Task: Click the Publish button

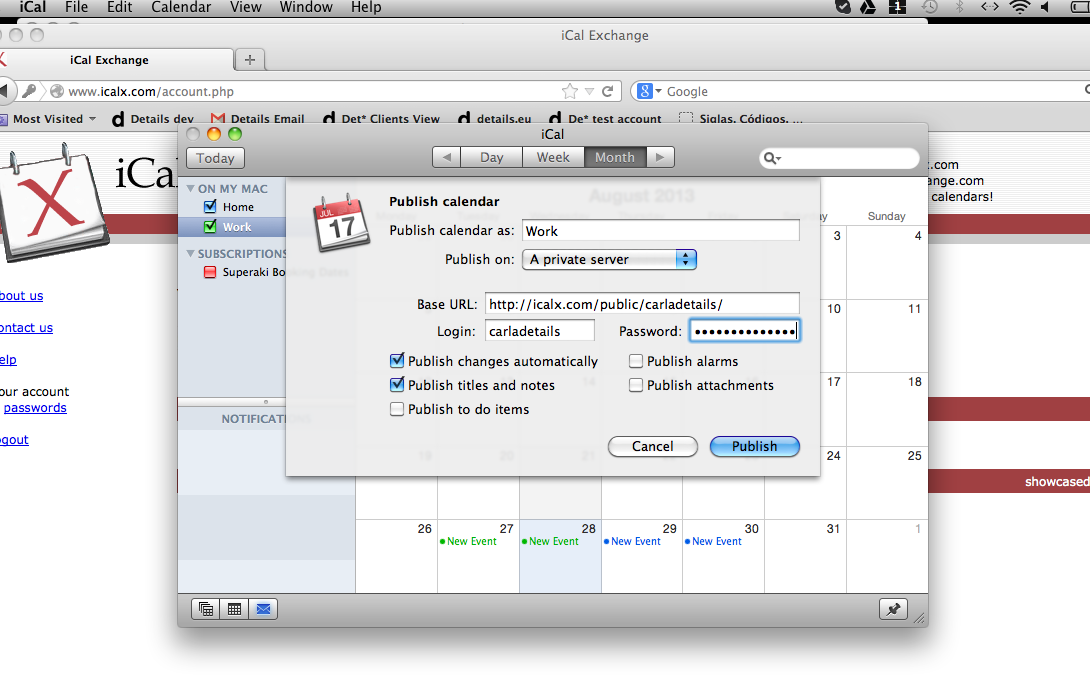Action: [x=754, y=446]
